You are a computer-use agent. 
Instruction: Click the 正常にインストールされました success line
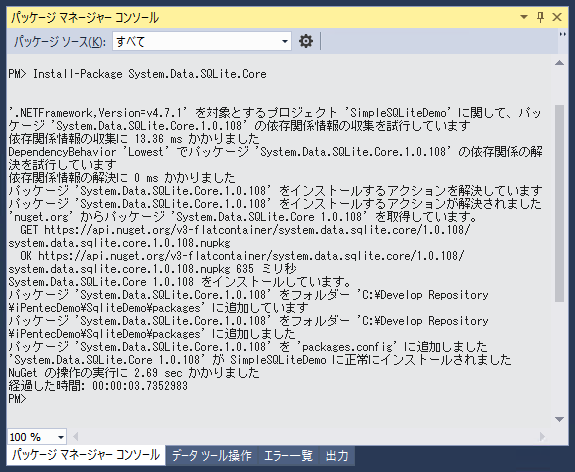click(x=260, y=360)
